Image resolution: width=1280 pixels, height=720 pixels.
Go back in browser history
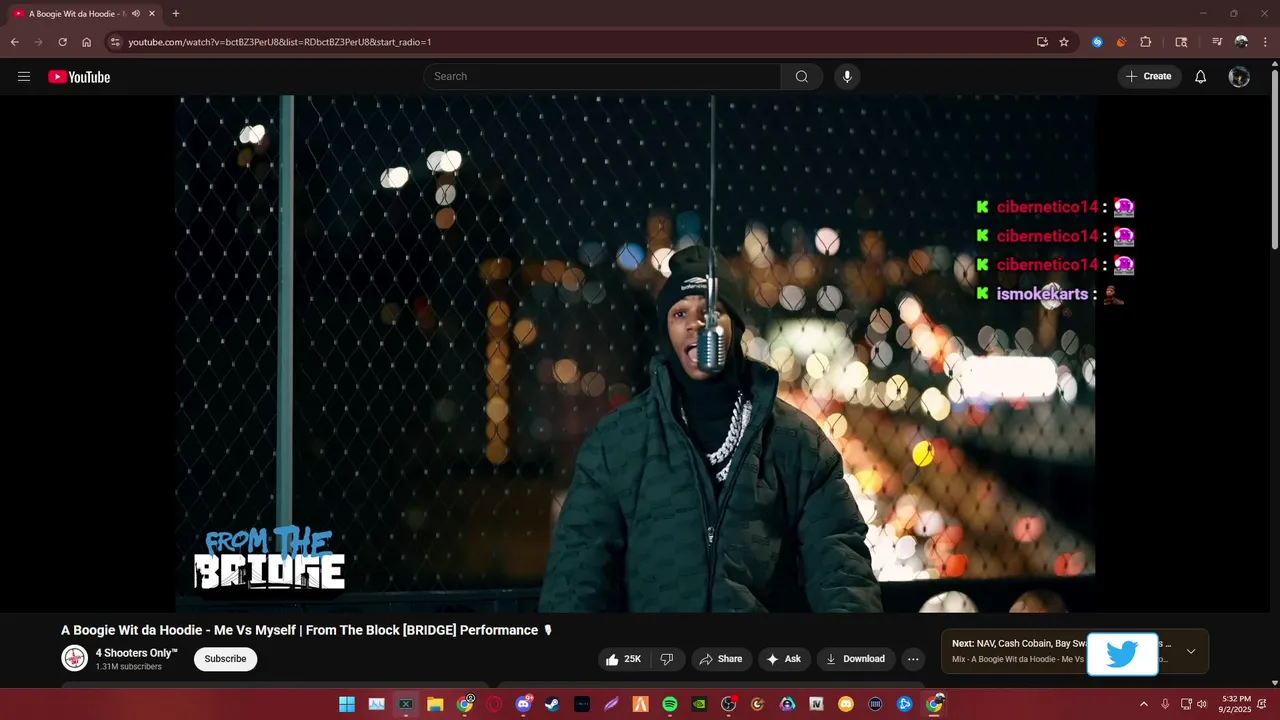click(x=15, y=42)
